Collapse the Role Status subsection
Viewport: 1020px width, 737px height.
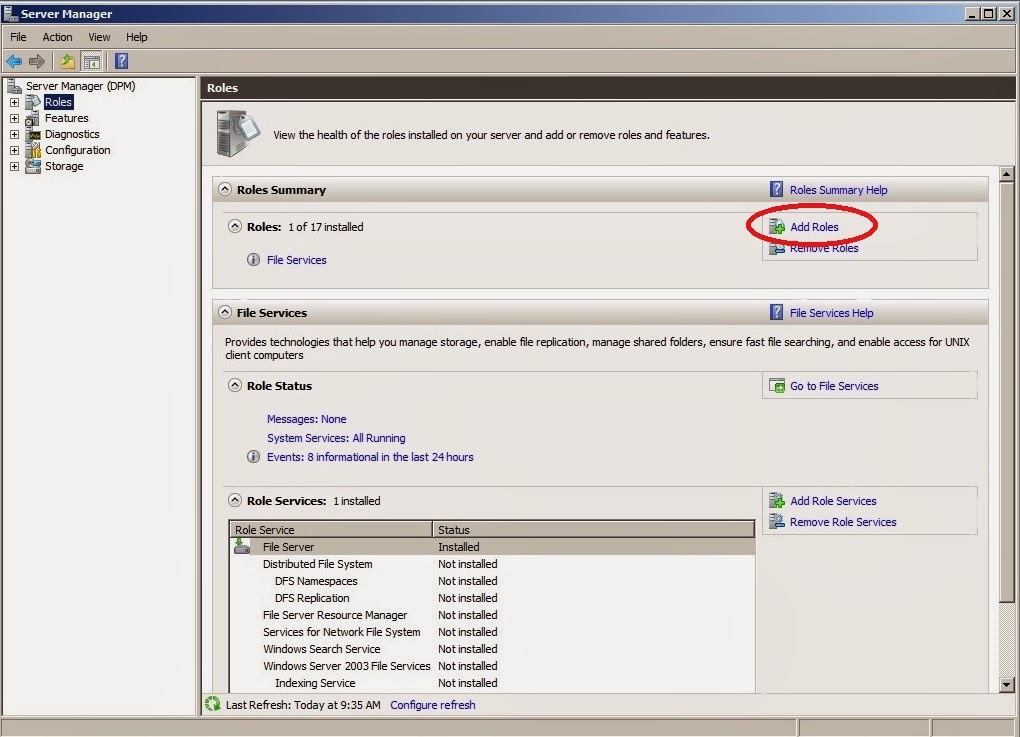tap(235, 385)
